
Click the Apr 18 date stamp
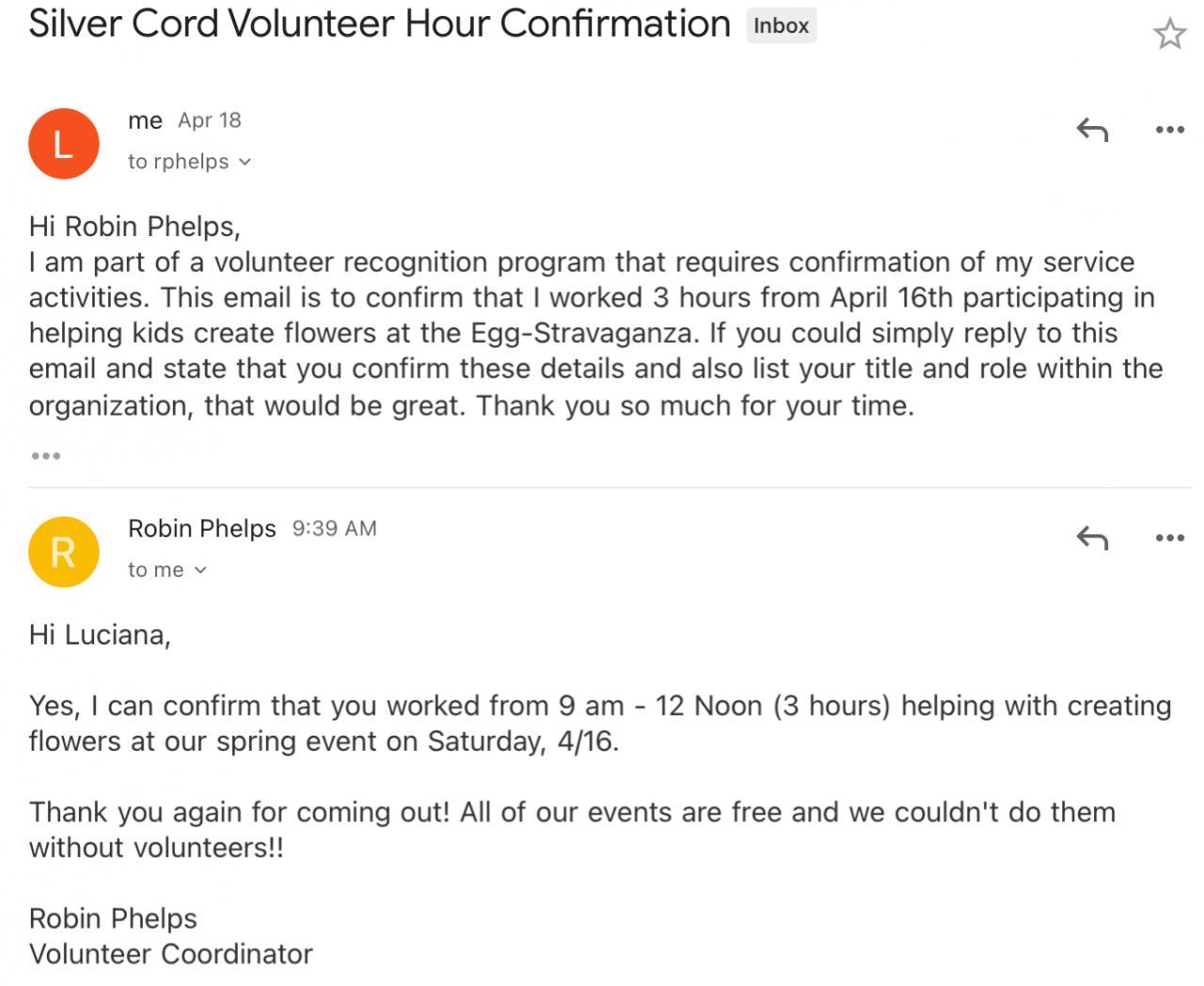[210, 120]
